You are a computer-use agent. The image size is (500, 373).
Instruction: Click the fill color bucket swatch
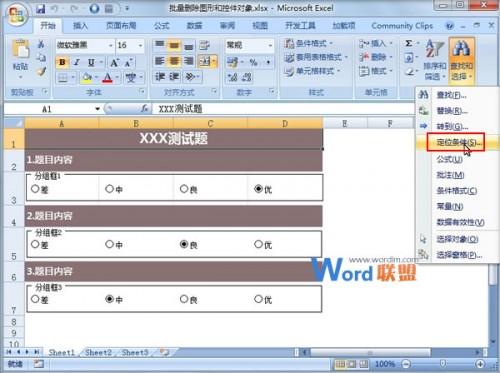pos(86,78)
